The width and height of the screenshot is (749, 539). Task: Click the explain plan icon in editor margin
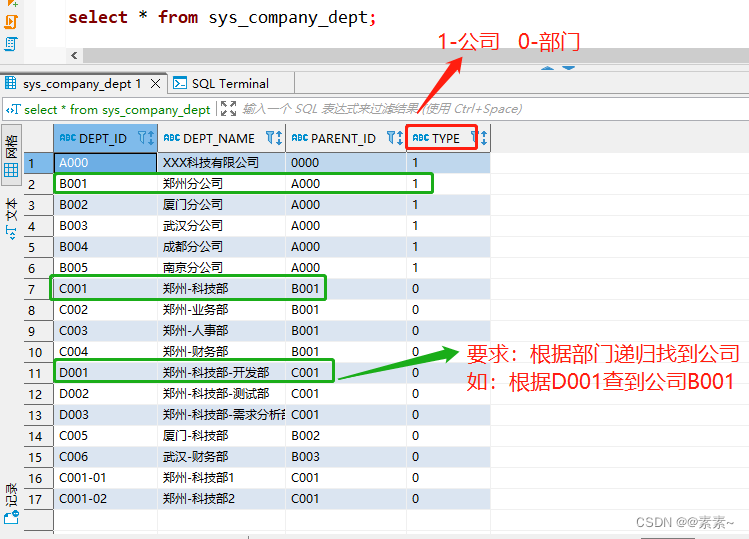coord(11,44)
